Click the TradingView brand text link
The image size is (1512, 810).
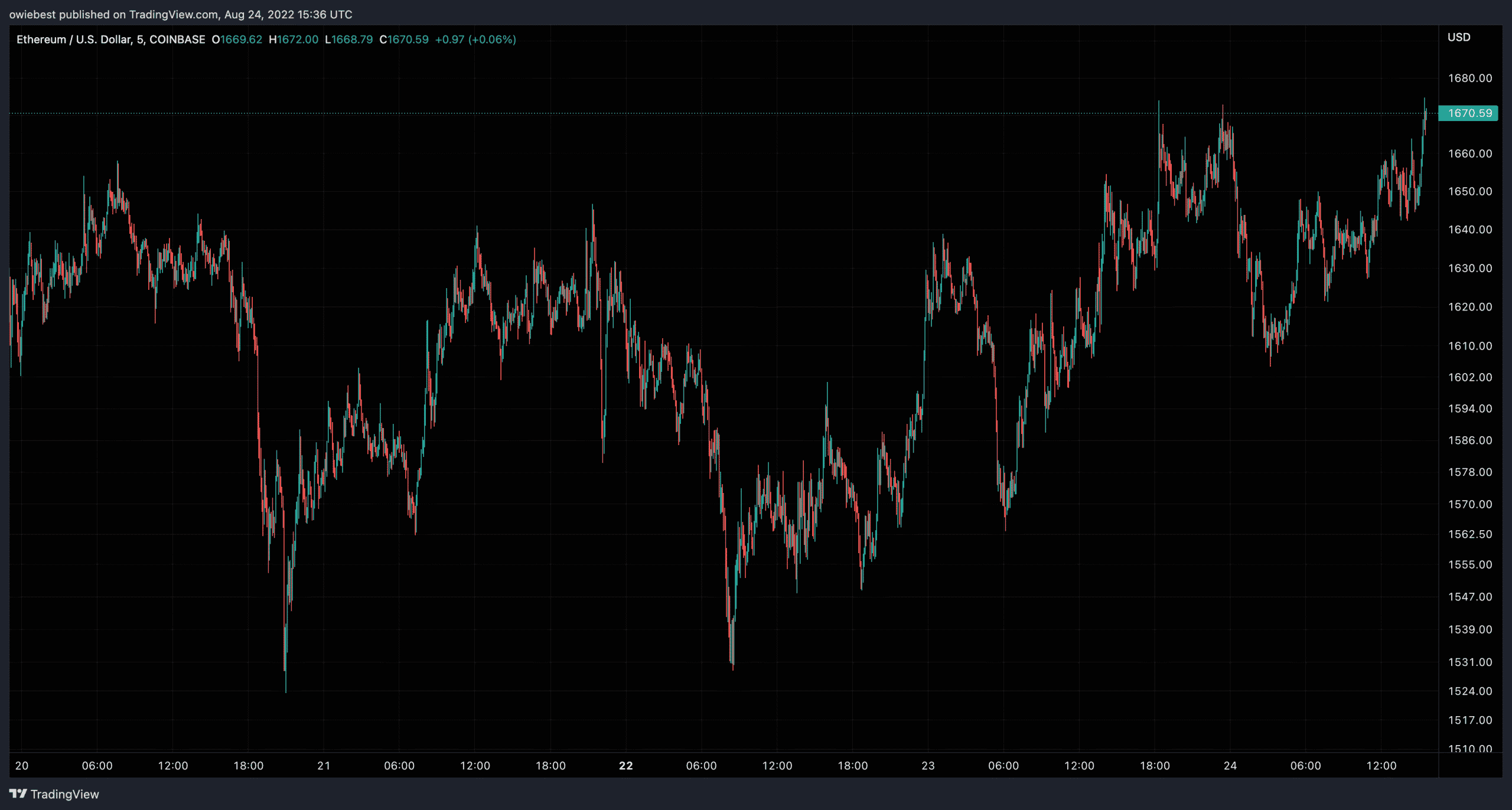coord(64,794)
